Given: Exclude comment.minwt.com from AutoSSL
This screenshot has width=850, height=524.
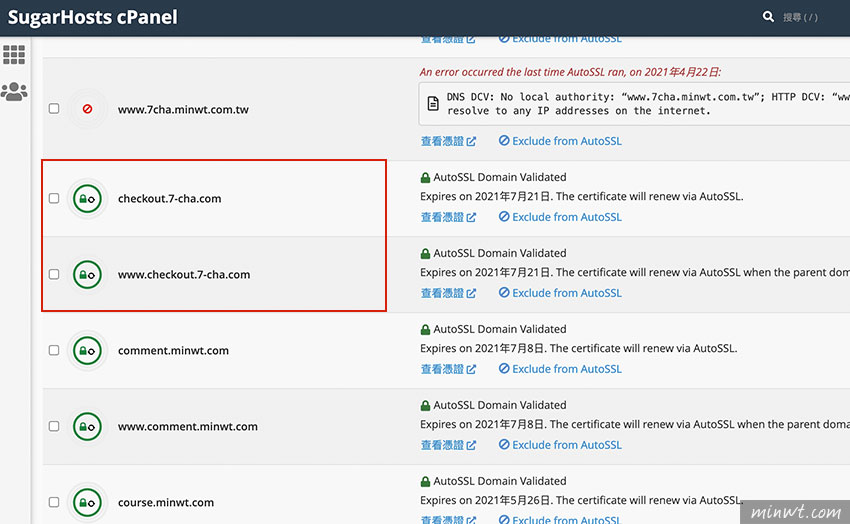Looking at the screenshot, I should [560, 368].
